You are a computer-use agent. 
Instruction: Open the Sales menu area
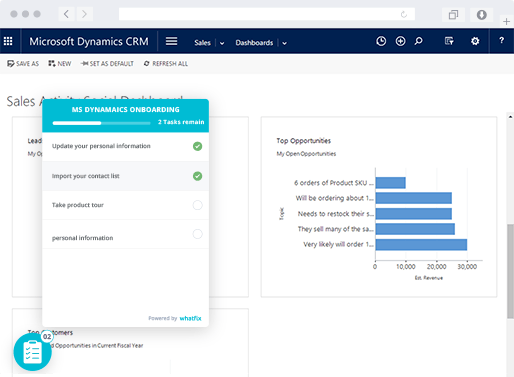(x=202, y=43)
